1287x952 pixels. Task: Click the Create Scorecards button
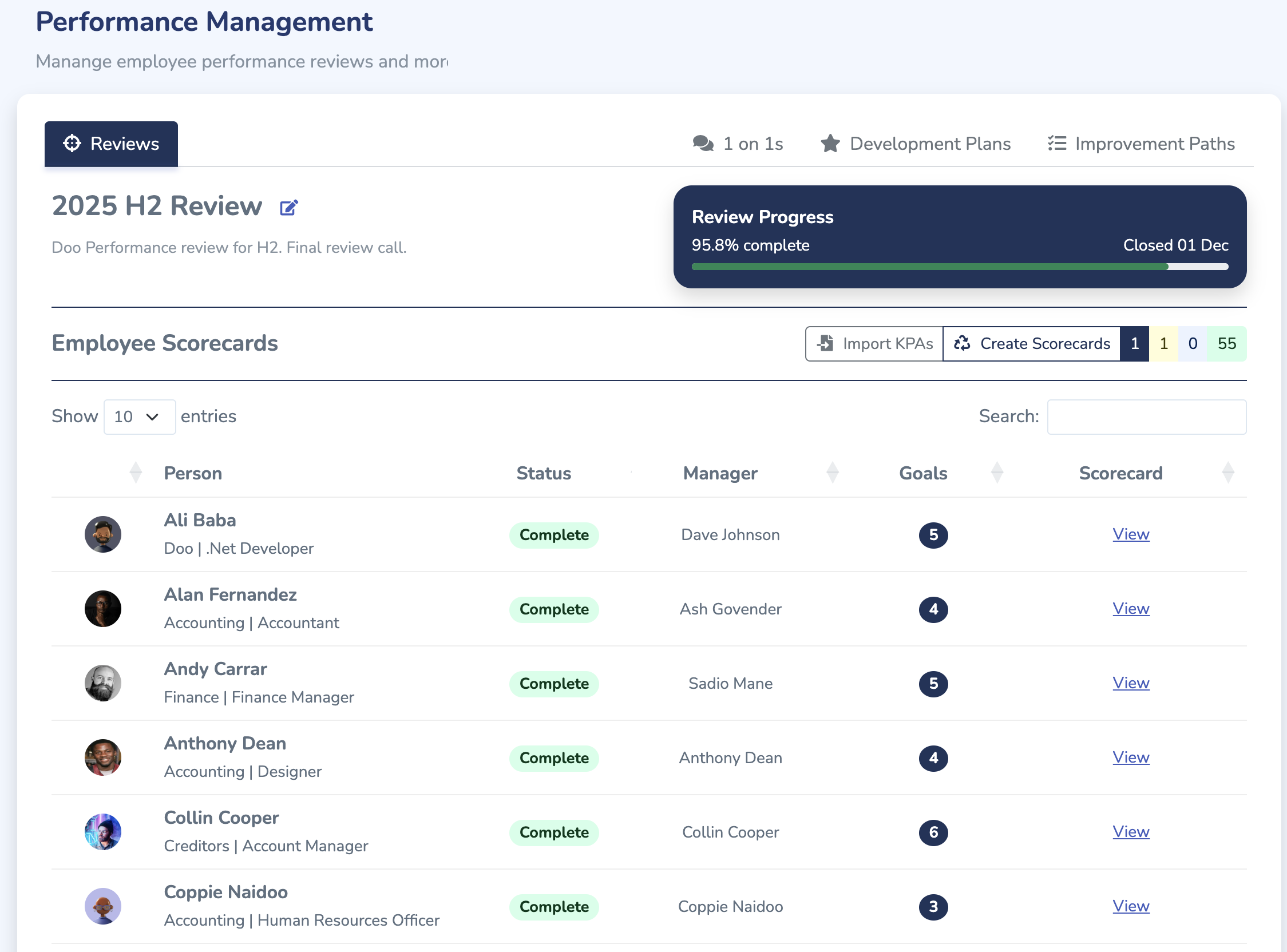[x=1032, y=343]
